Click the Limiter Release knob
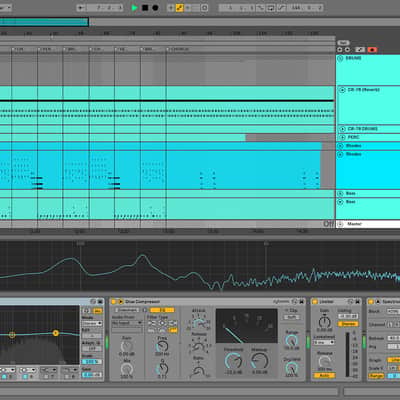 [324, 362]
